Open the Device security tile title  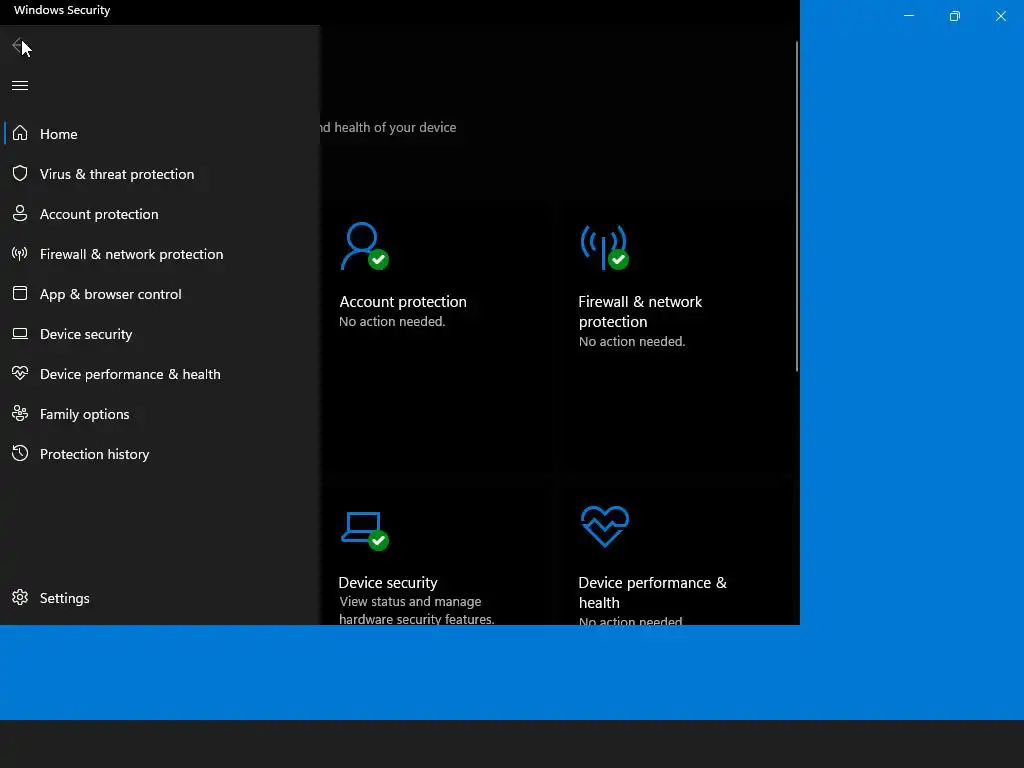pos(388,583)
